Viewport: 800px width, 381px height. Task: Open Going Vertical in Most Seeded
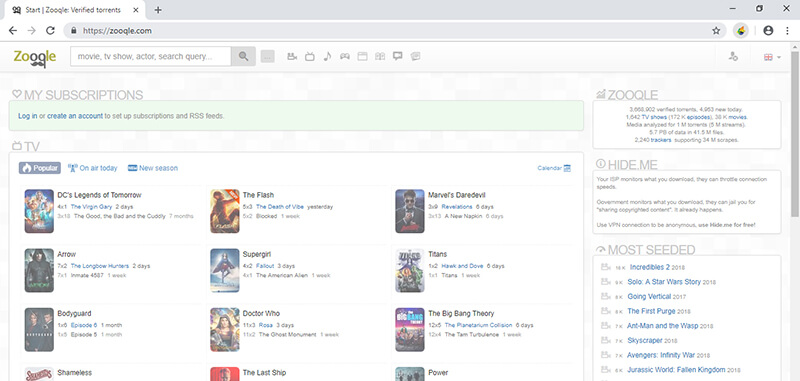click(x=648, y=296)
